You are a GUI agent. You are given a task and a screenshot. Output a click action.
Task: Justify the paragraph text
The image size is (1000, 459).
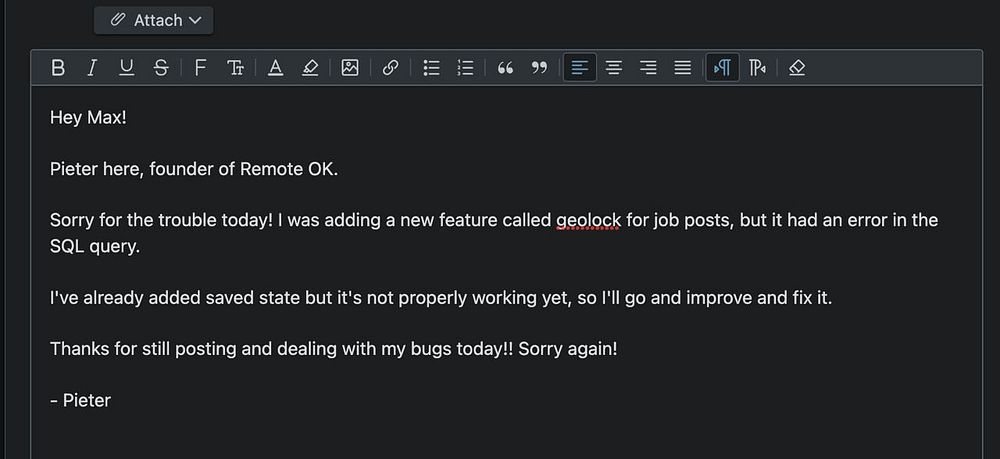pyautogui.click(x=683, y=68)
